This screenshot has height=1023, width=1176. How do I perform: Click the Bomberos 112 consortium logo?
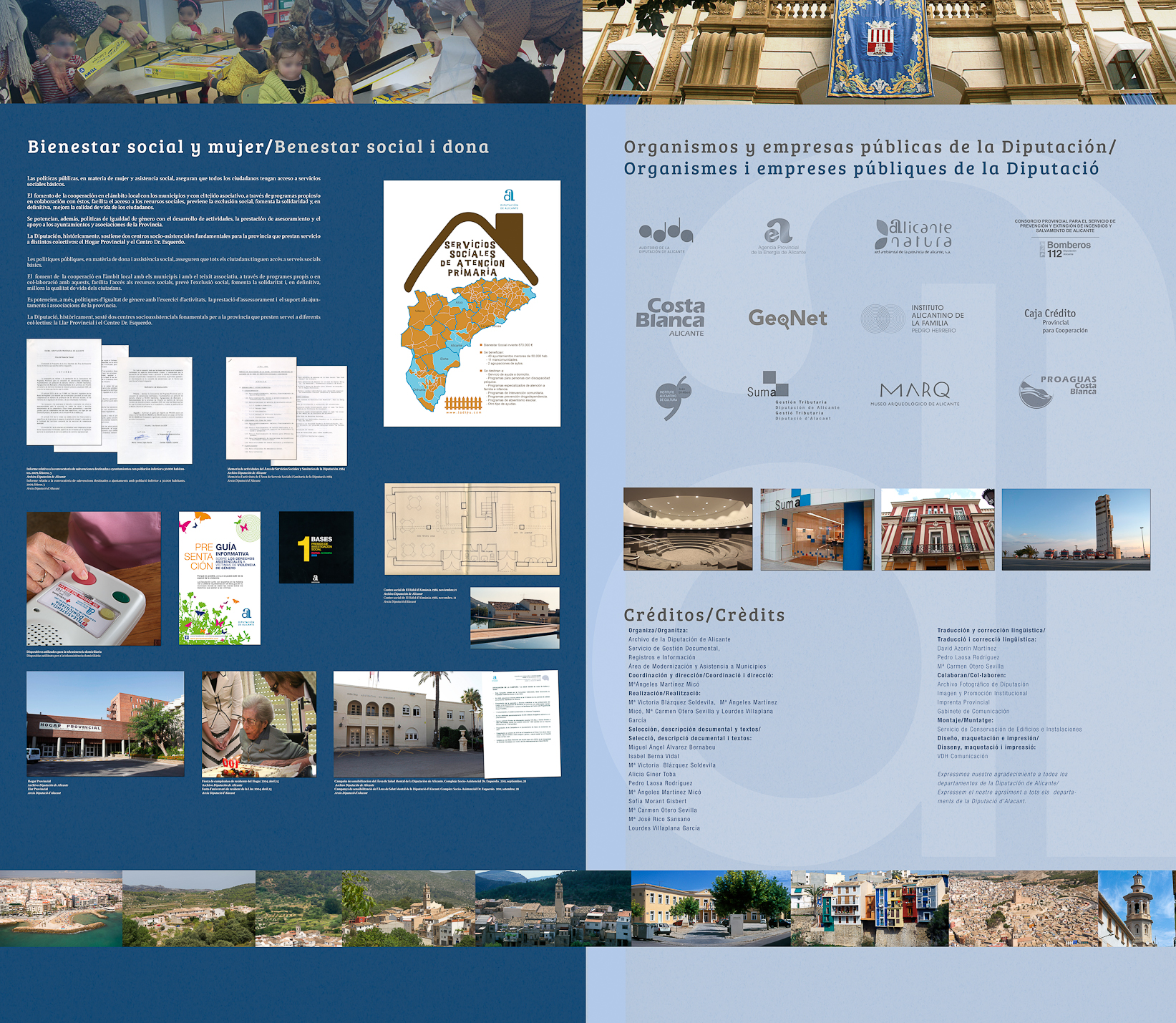pyautogui.click(x=1065, y=238)
